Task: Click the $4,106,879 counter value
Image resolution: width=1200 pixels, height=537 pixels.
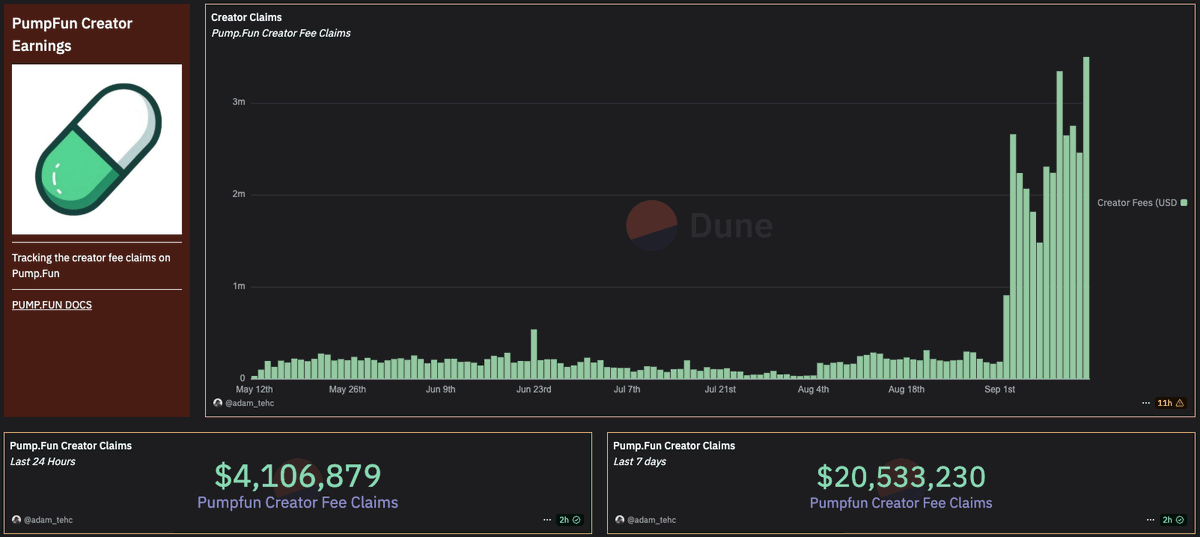Action: point(298,476)
